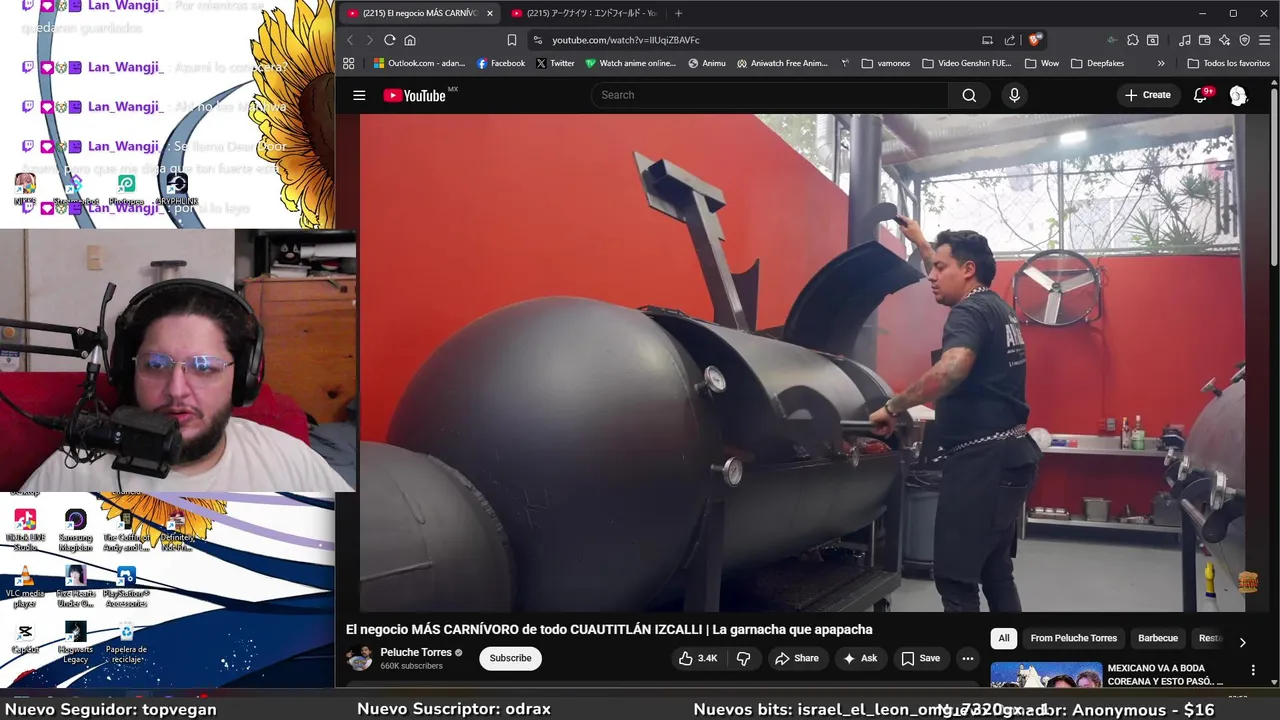The height and width of the screenshot is (720, 1280).
Task: Open Brave Shields lion icon
Action: coord(1035,40)
